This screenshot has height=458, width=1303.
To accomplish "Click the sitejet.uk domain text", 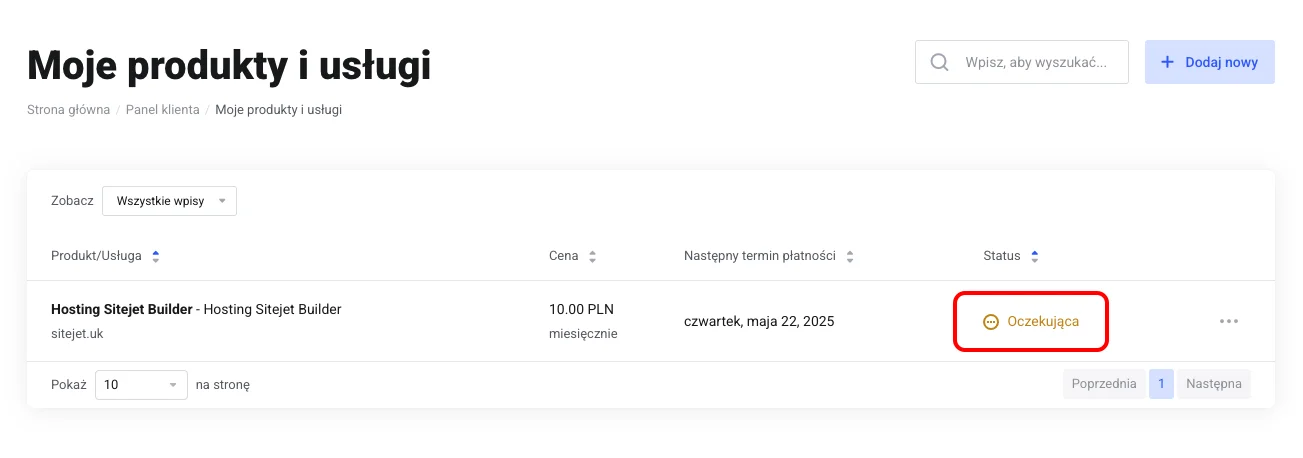I will [x=77, y=334].
